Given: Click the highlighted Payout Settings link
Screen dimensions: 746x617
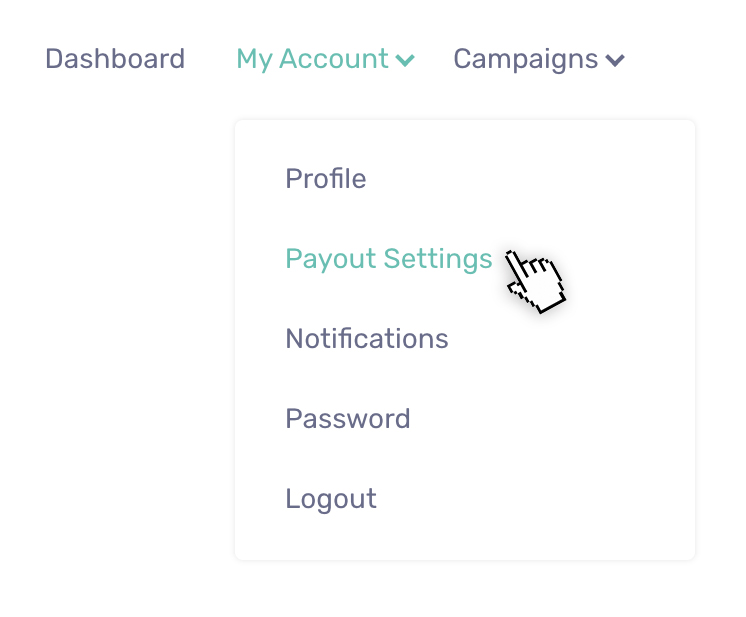Looking at the screenshot, I should [389, 259].
